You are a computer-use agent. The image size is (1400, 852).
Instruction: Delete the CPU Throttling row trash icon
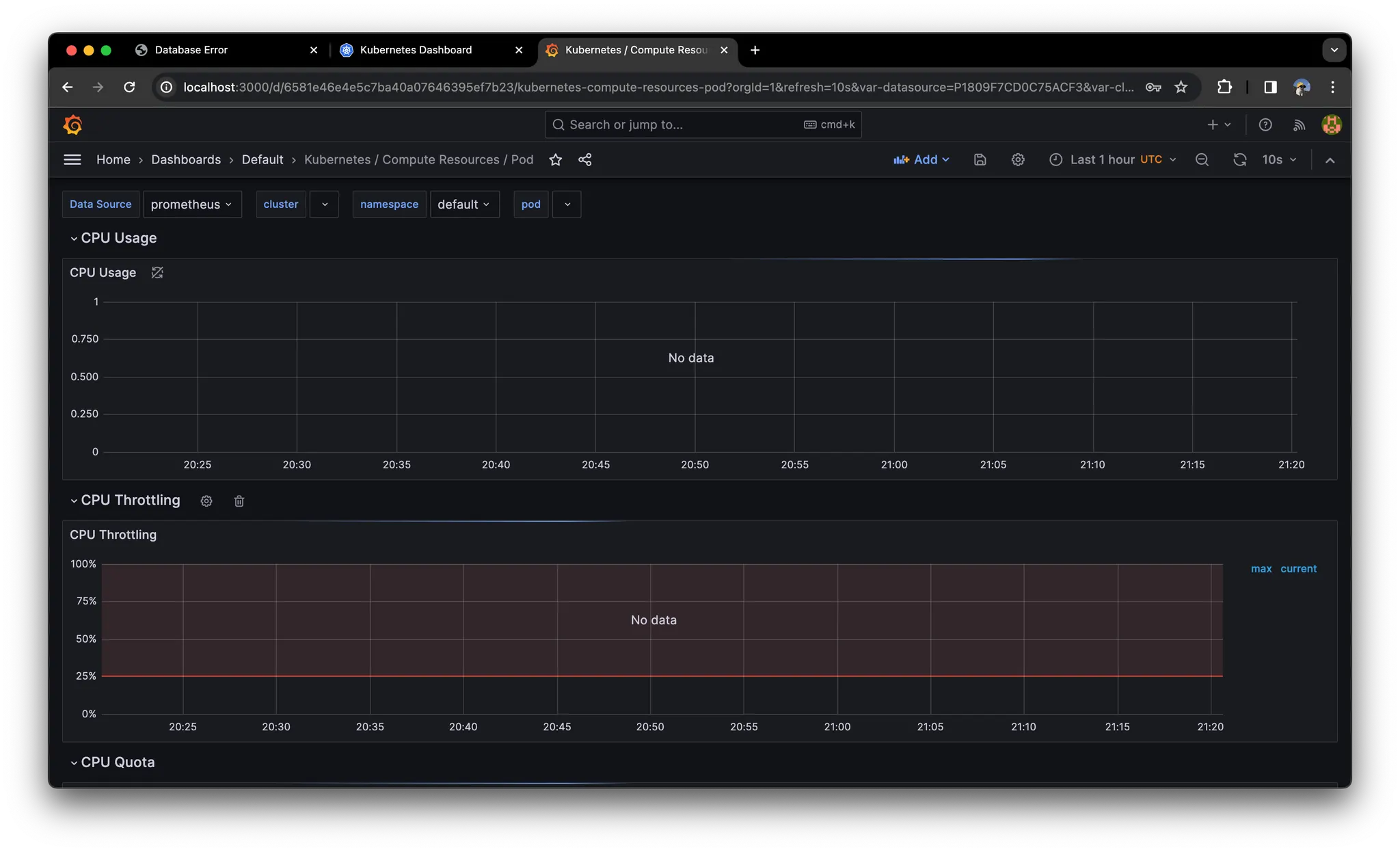[239, 501]
